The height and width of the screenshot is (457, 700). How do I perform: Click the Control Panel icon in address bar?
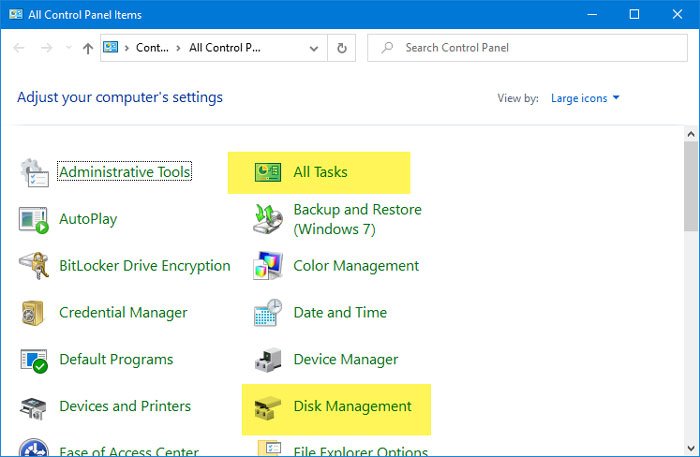click(110, 47)
